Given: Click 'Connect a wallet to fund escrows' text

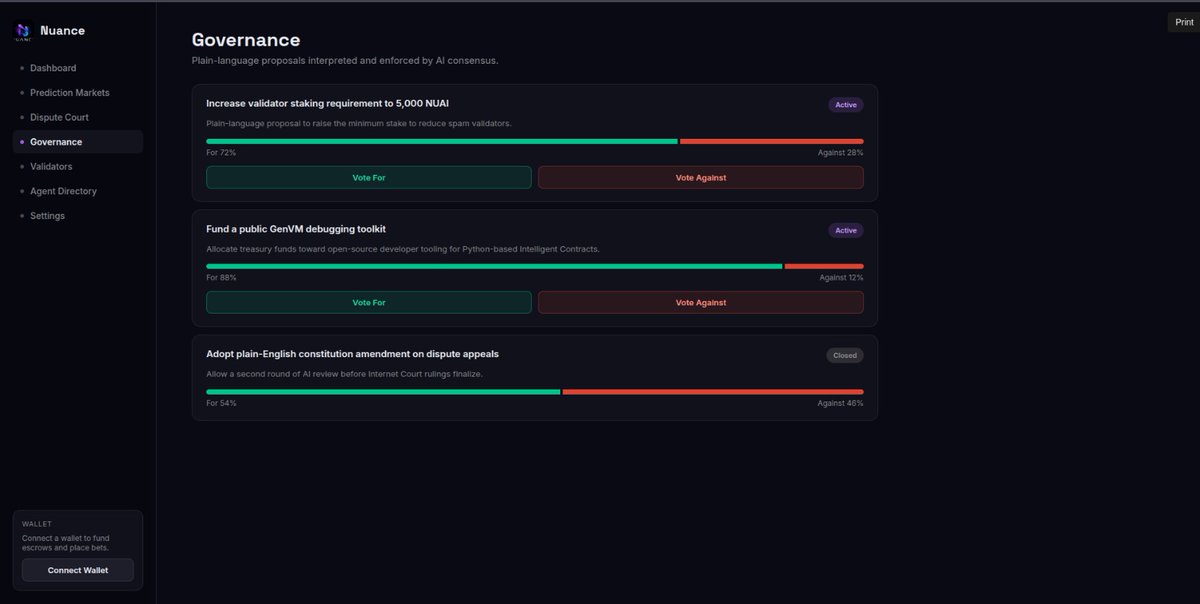Looking at the screenshot, I should 66,543.
